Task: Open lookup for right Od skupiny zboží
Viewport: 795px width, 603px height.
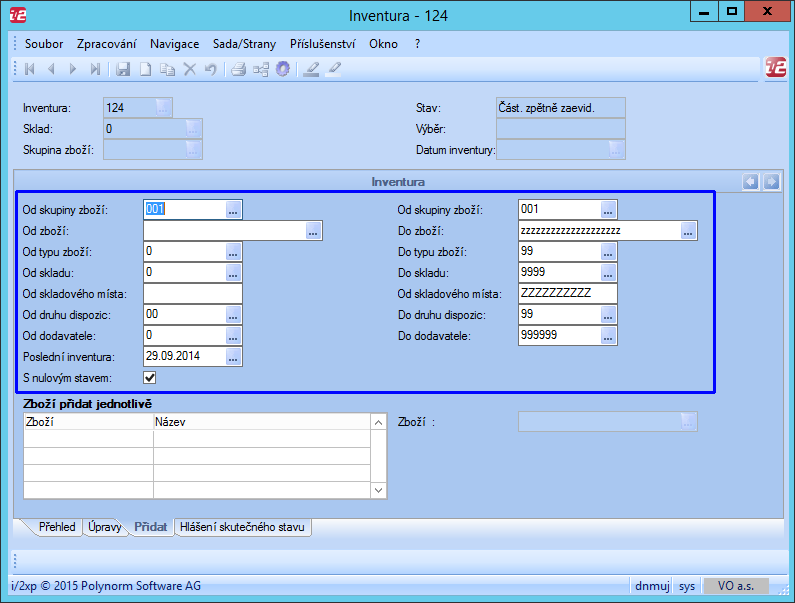Action: coord(608,209)
